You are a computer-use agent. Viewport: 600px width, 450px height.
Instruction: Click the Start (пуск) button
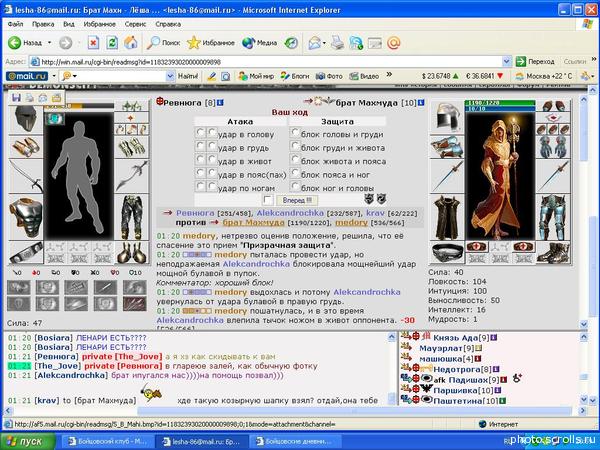[28, 442]
